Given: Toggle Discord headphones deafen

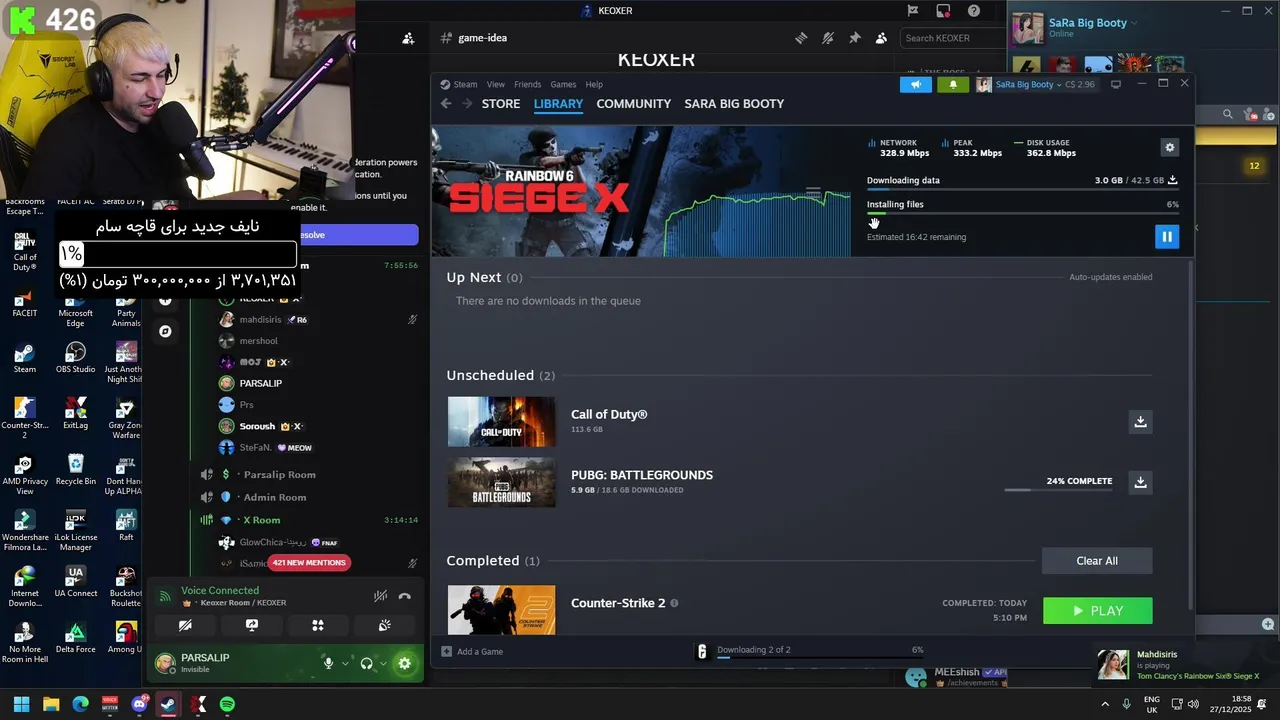Looking at the screenshot, I should pos(367,663).
